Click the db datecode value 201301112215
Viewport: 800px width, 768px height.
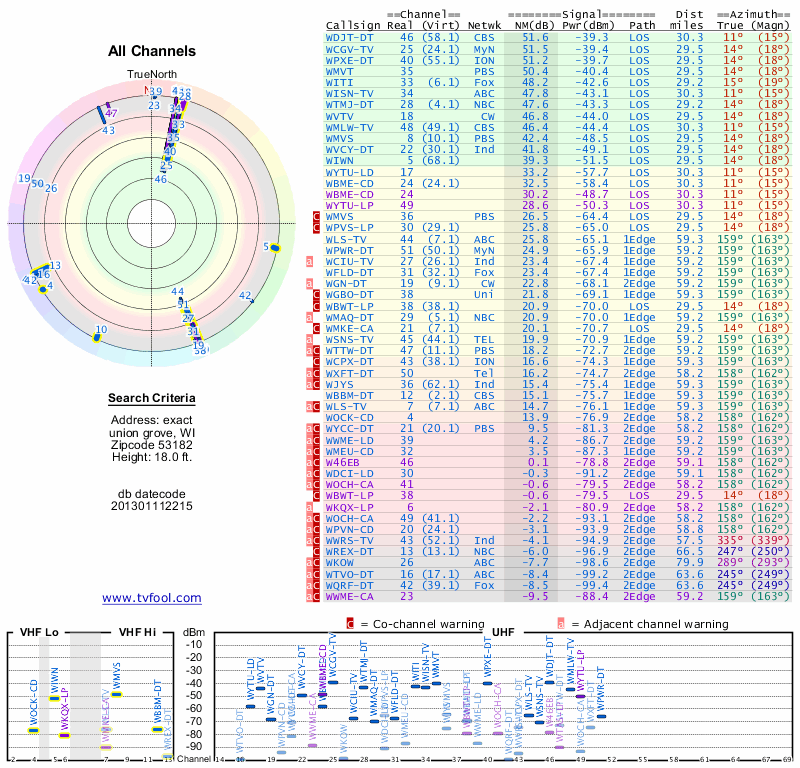pyautogui.click(x=152, y=506)
